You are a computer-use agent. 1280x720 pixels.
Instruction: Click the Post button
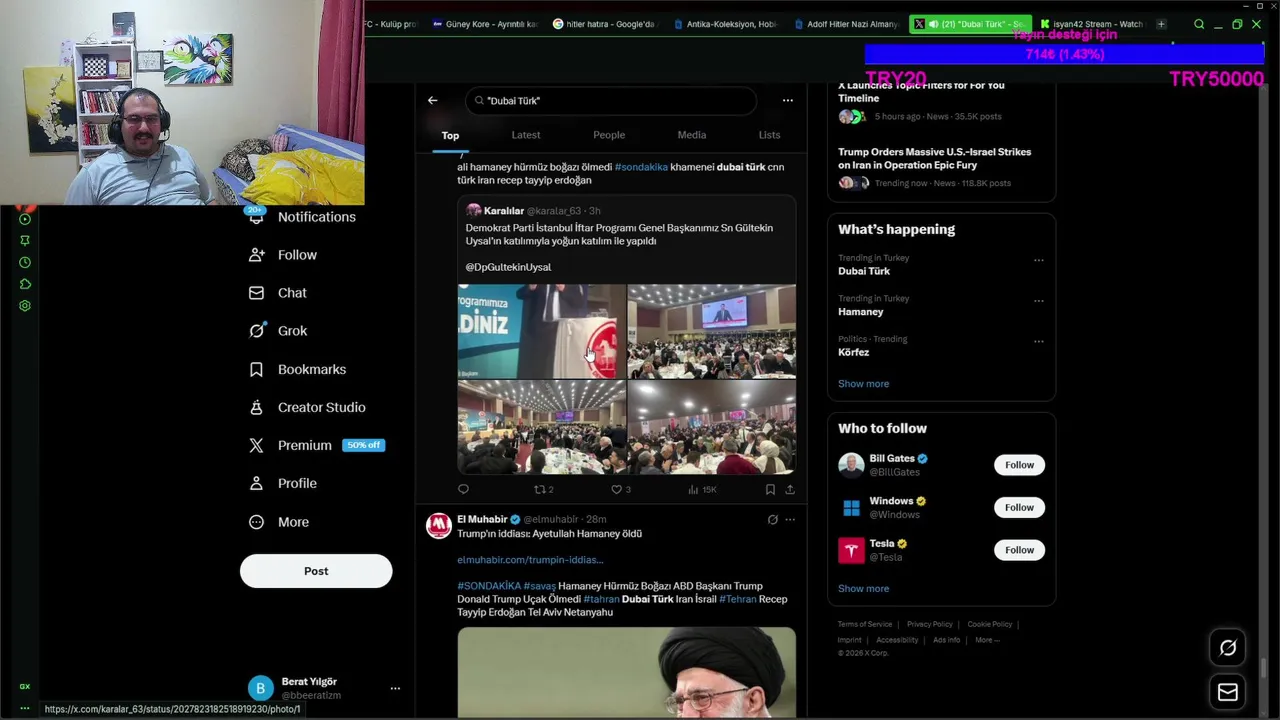click(316, 571)
